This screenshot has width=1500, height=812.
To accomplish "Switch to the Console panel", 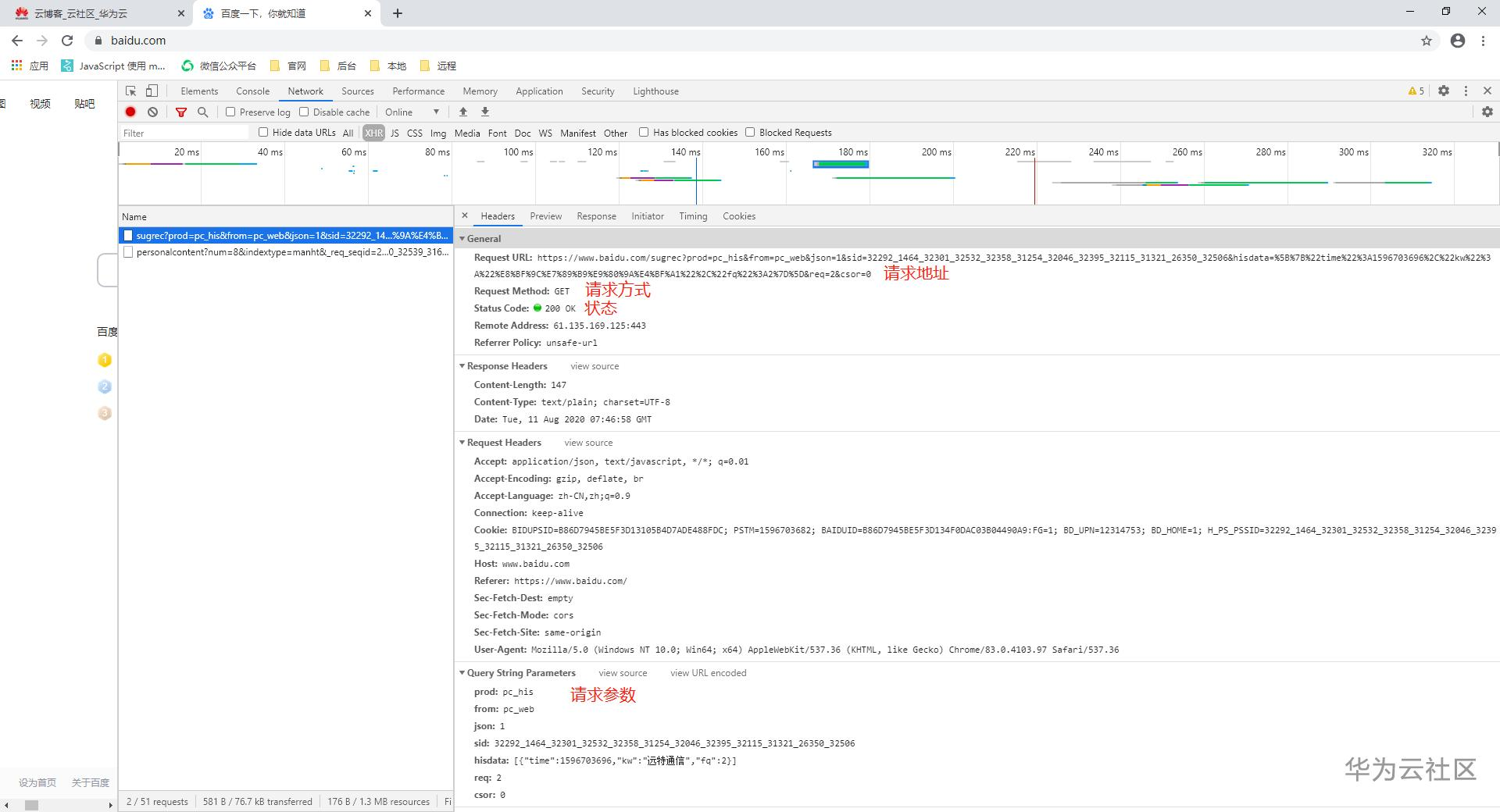I will (252, 91).
